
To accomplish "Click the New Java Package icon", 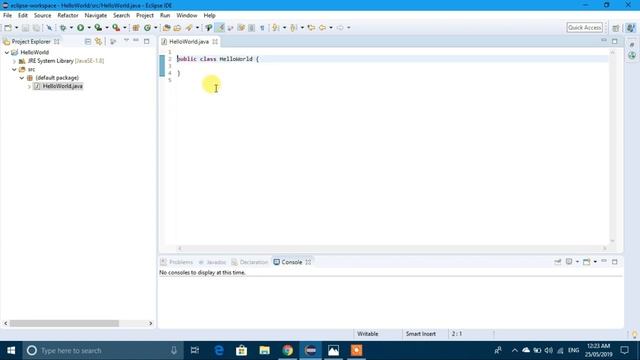I will click(136, 28).
